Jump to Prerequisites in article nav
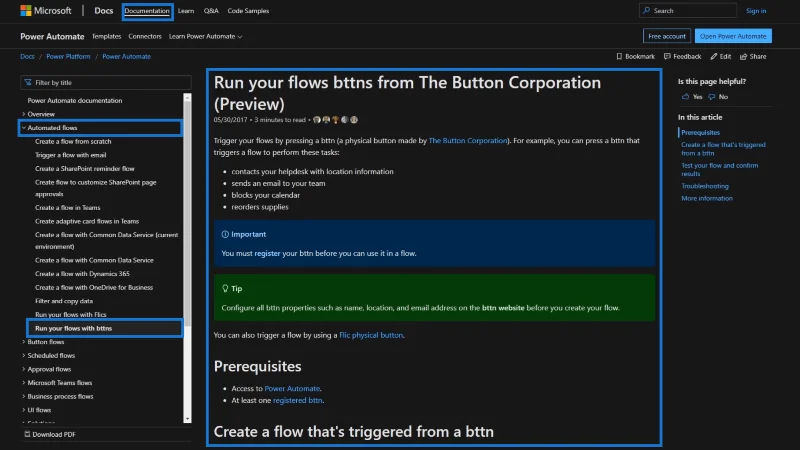Viewport: 800px width, 450px height. [700, 132]
